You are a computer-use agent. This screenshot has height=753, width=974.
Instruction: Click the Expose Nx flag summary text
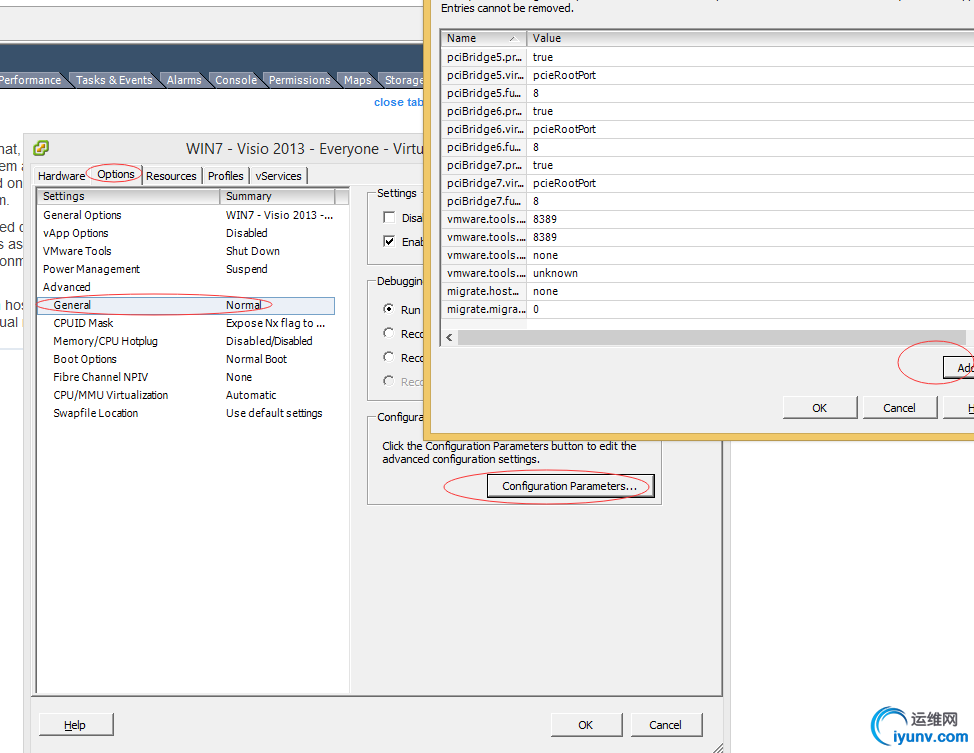[275, 323]
